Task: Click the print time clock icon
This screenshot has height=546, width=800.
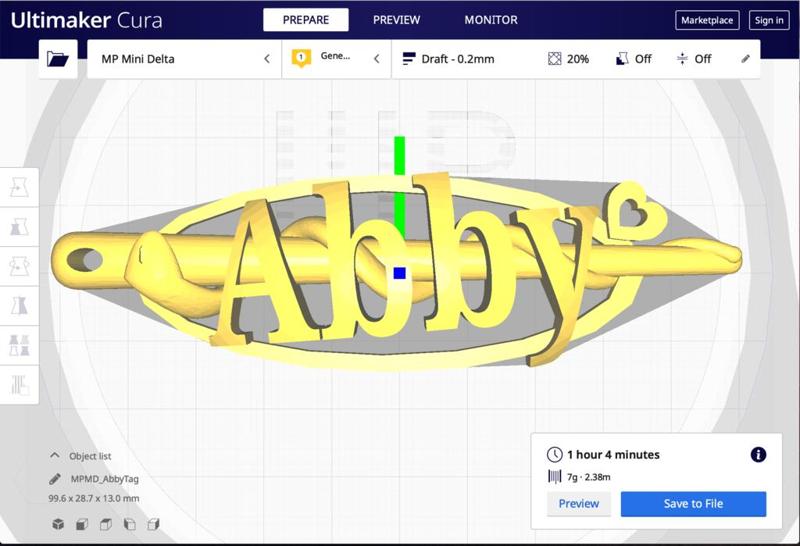Action: (x=555, y=454)
